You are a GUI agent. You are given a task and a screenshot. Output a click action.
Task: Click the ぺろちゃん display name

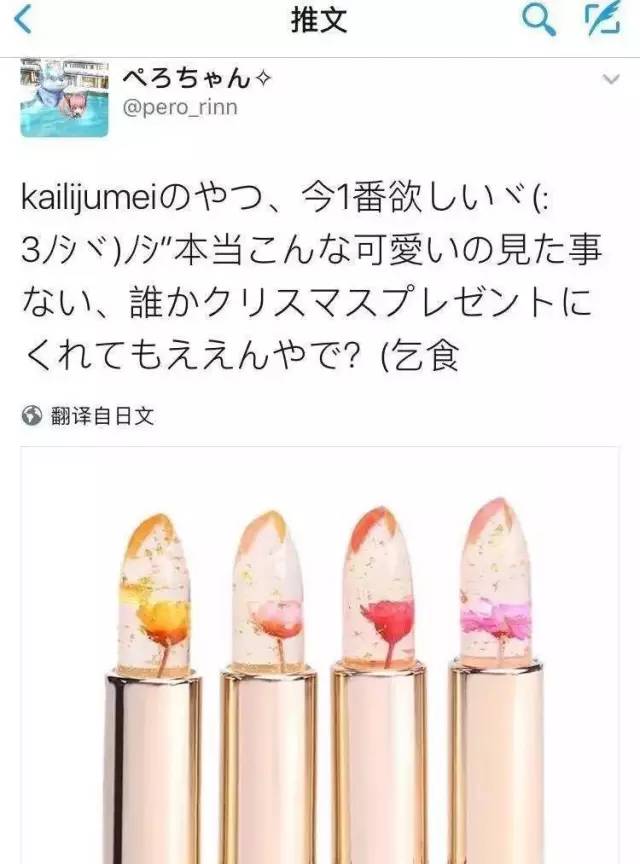click(186, 79)
